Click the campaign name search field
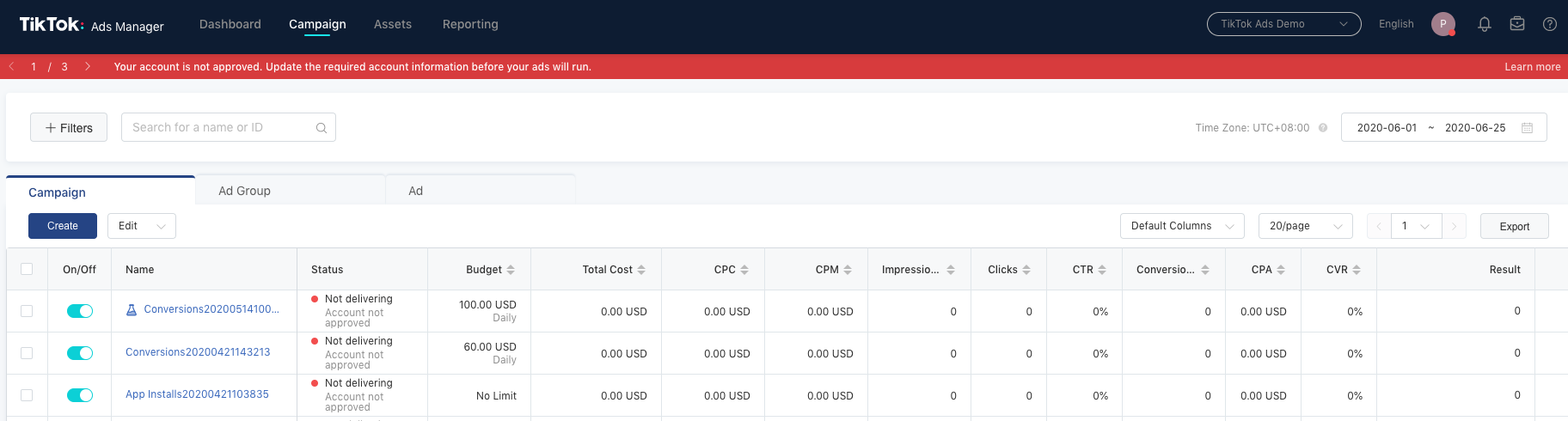This screenshot has width=1568, height=421. coord(219,127)
